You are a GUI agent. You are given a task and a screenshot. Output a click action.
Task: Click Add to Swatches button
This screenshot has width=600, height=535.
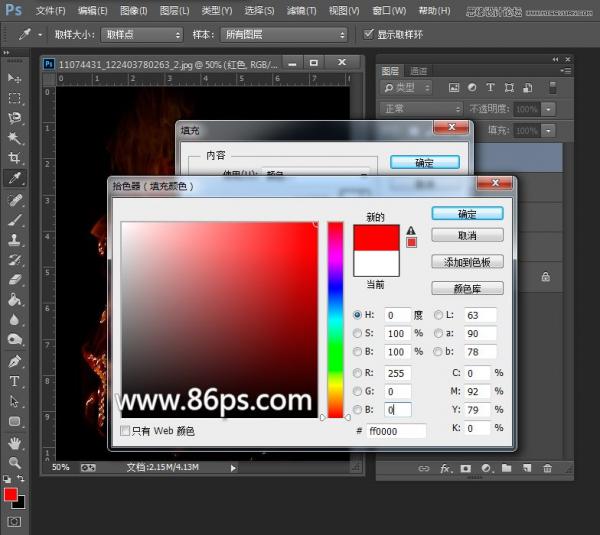pyautogui.click(x=466, y=261)
